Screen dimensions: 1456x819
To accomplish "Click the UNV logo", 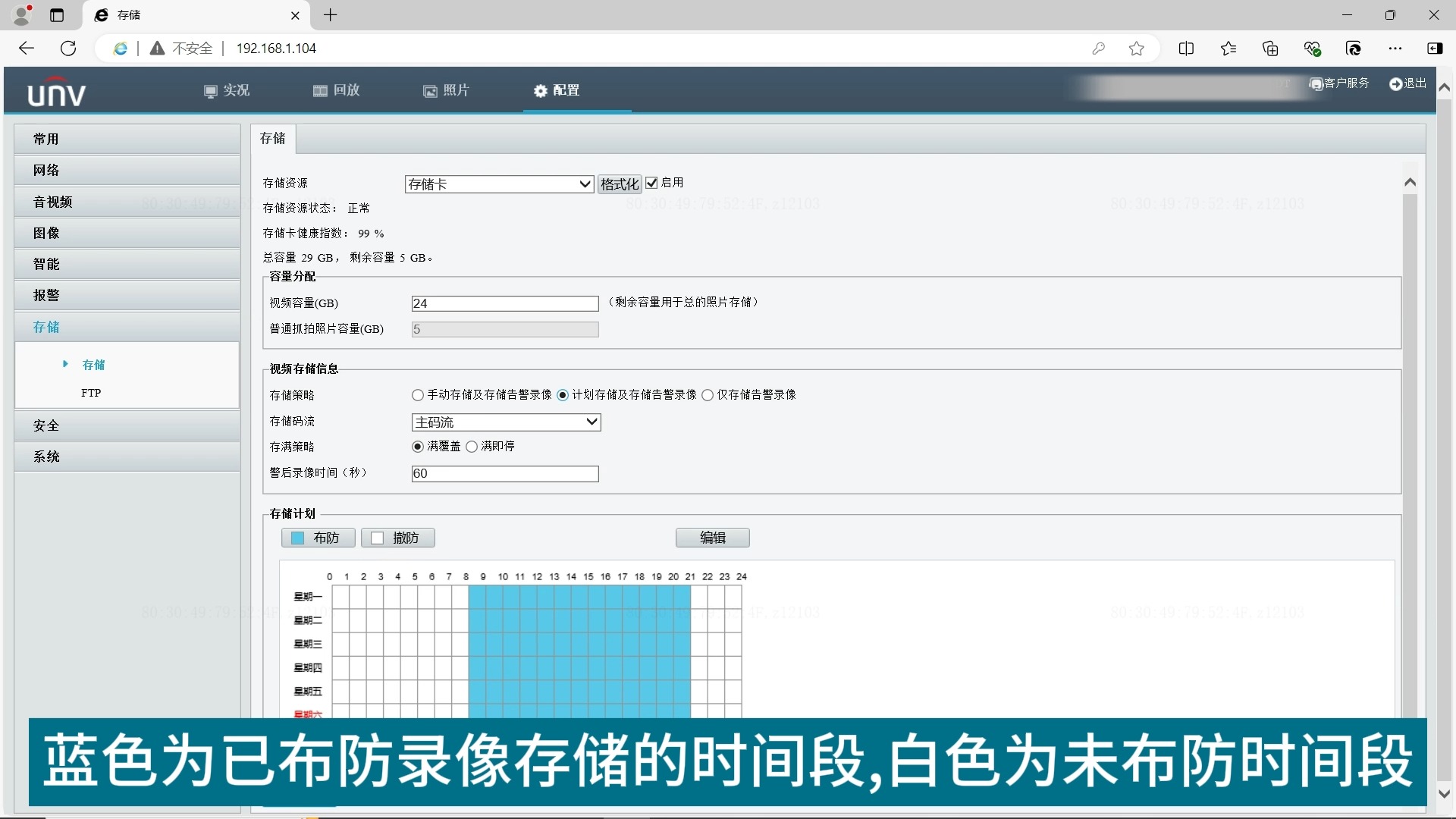I will click(x=56, y=90).
